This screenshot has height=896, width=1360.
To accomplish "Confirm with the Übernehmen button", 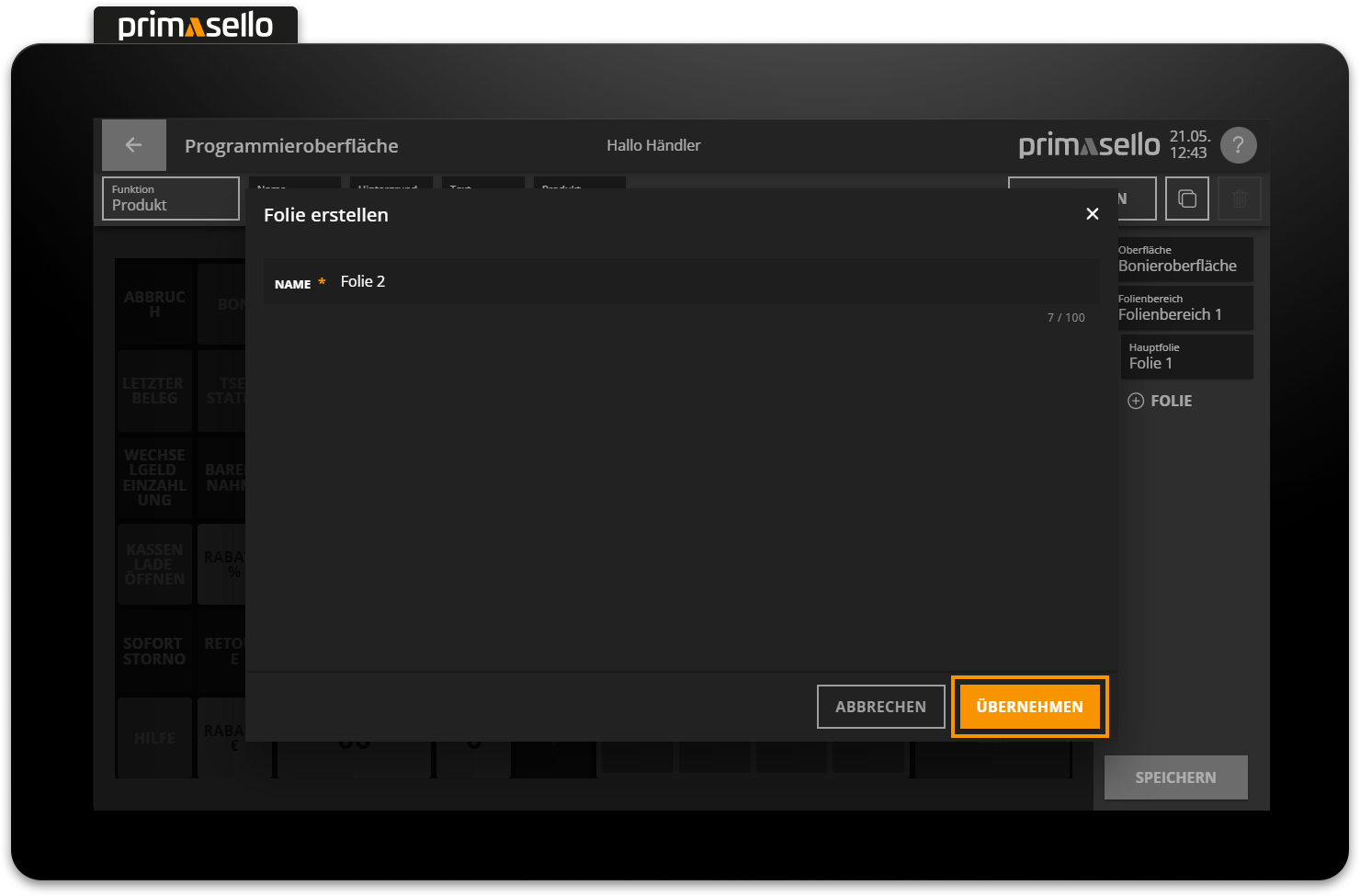I will [1029, 707].
